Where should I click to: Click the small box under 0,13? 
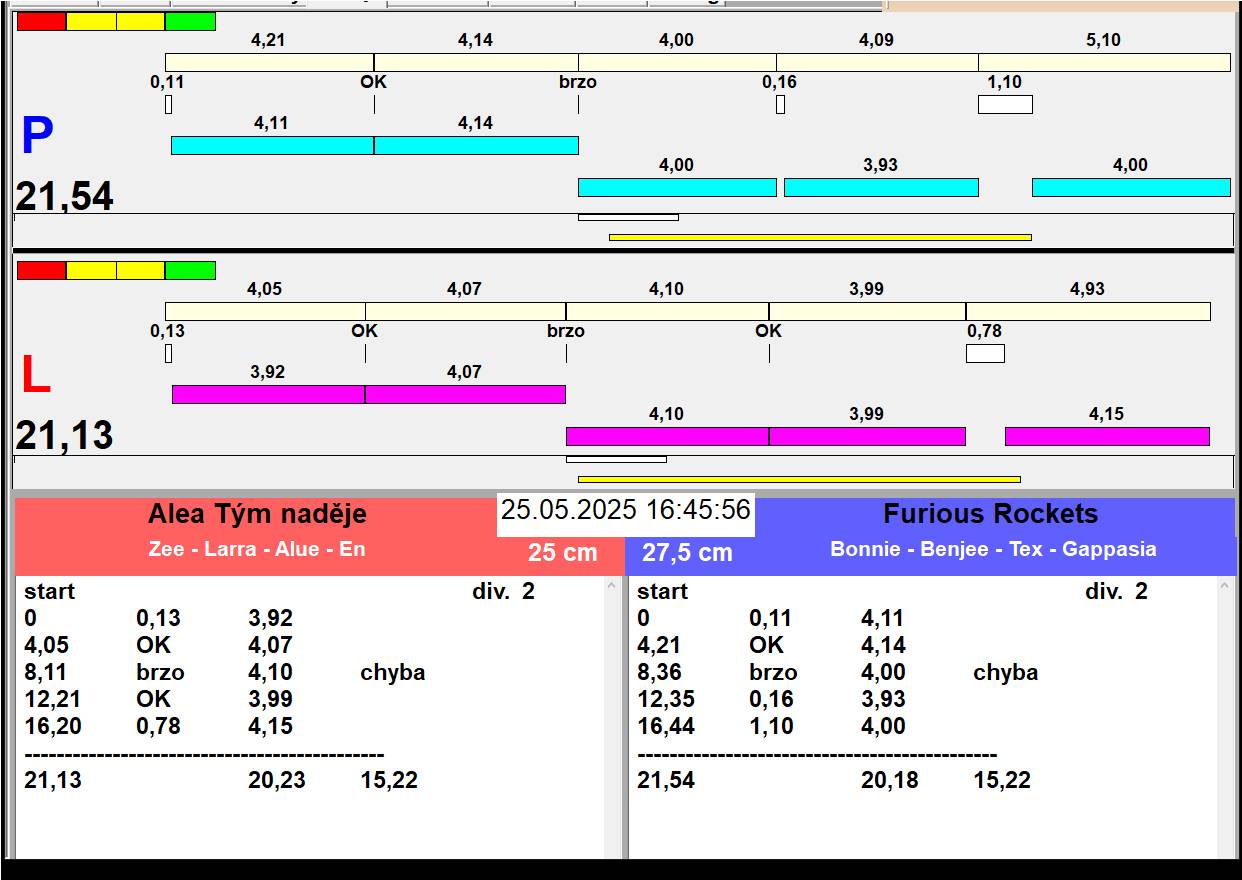[x=168, y=353]
